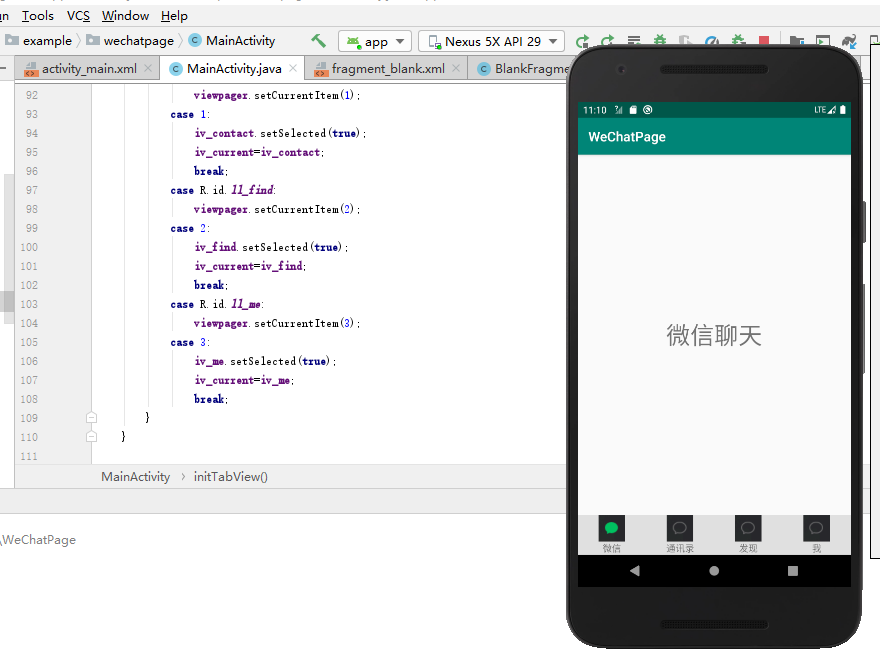Click 'iv_me.setSelected(true);' code line
The width and height of the screenshot is (880, 661).
point(265,361)
